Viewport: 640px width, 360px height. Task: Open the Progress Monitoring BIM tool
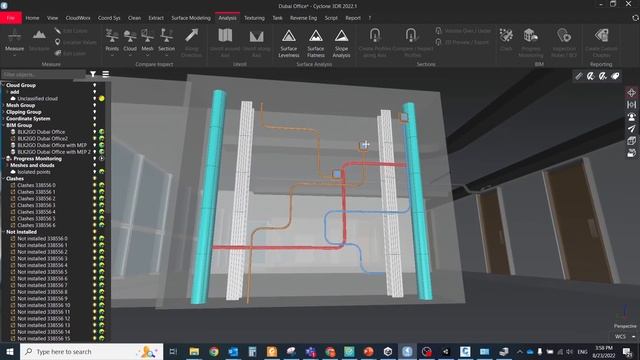(531, 42)
